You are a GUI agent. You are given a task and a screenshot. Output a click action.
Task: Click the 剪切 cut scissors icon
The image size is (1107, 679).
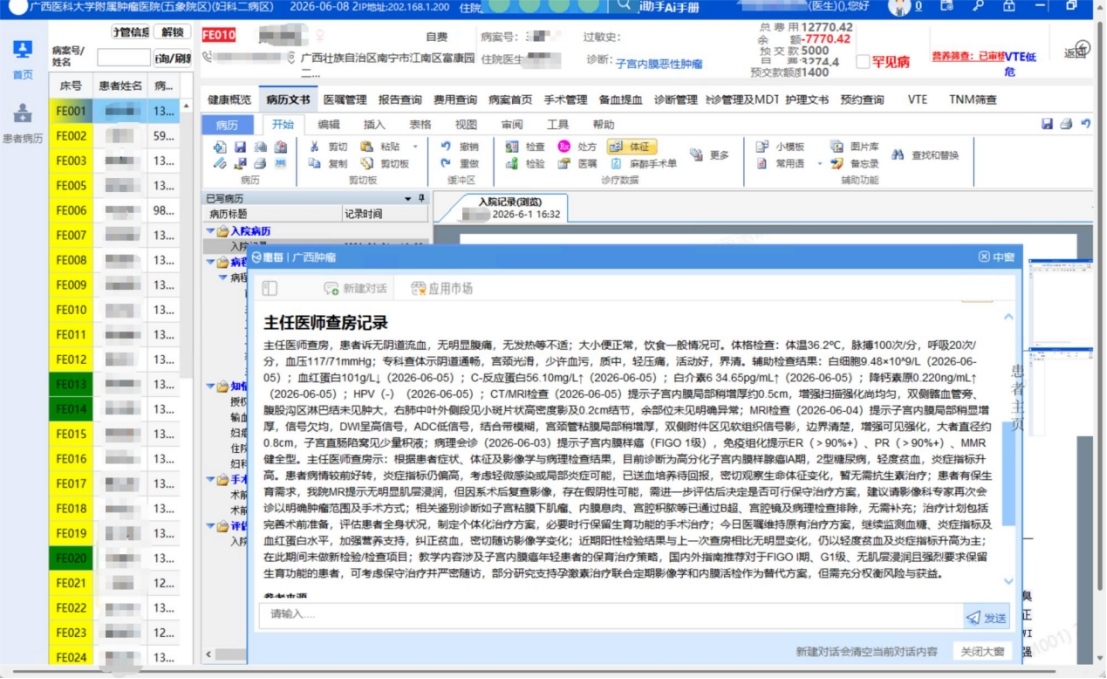314,147
